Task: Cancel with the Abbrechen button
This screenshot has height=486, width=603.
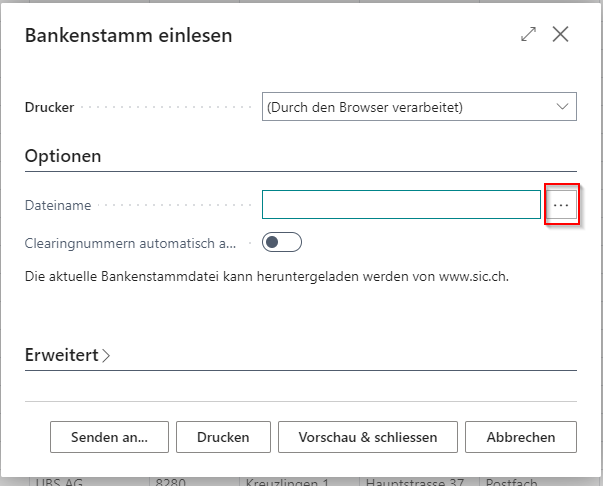Action: (520, 437)
